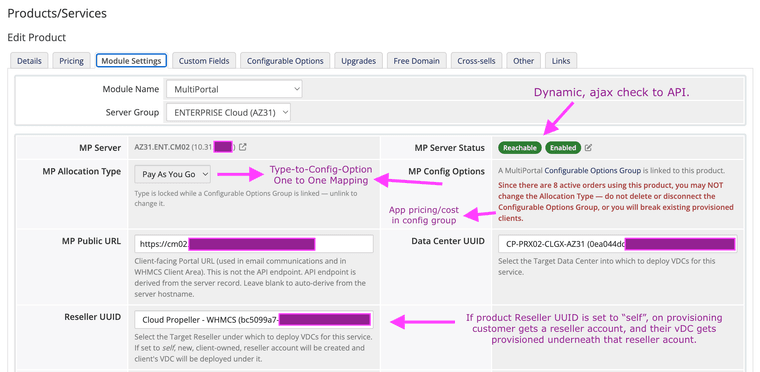Open the Free Domain tab
Viewport: 760px width, 372px height.
click(x=416, y=61)
